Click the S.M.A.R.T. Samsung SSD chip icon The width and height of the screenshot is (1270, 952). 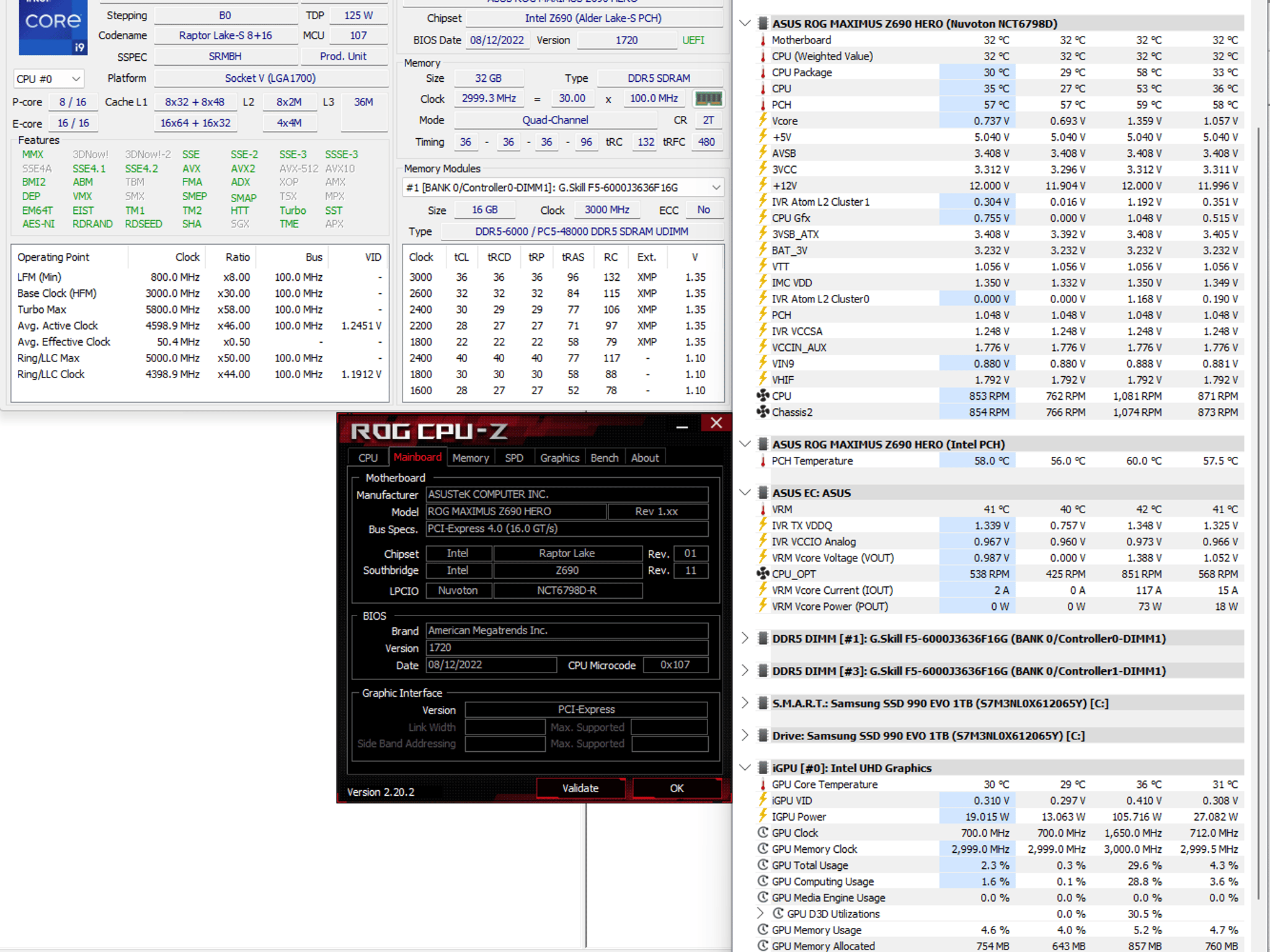[763, 703]
